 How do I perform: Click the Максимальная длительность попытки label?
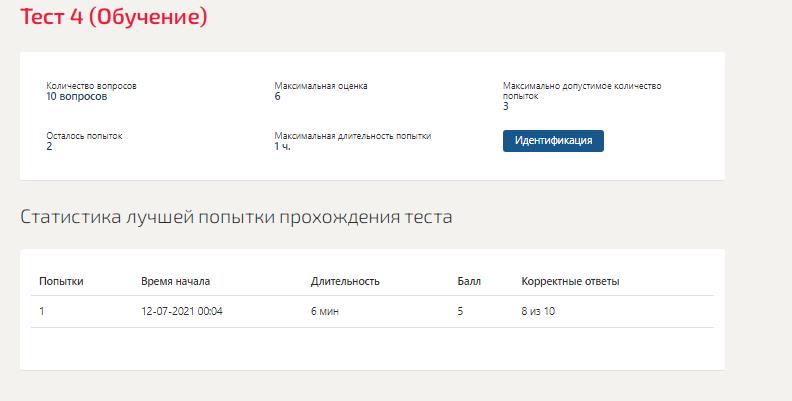pos(353,136)
